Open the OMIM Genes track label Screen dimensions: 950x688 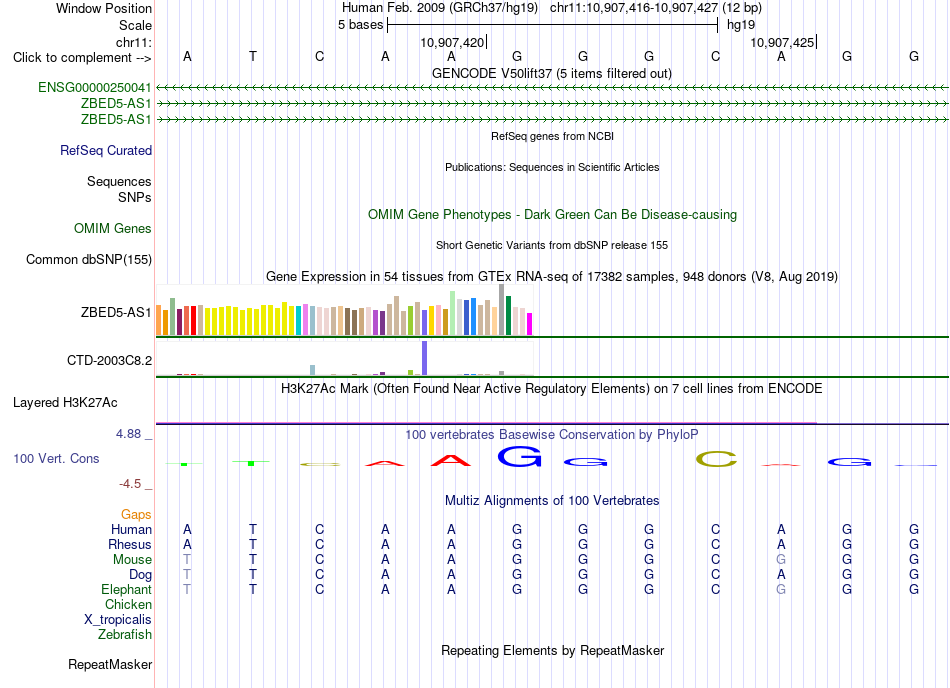tap(112, 228)
